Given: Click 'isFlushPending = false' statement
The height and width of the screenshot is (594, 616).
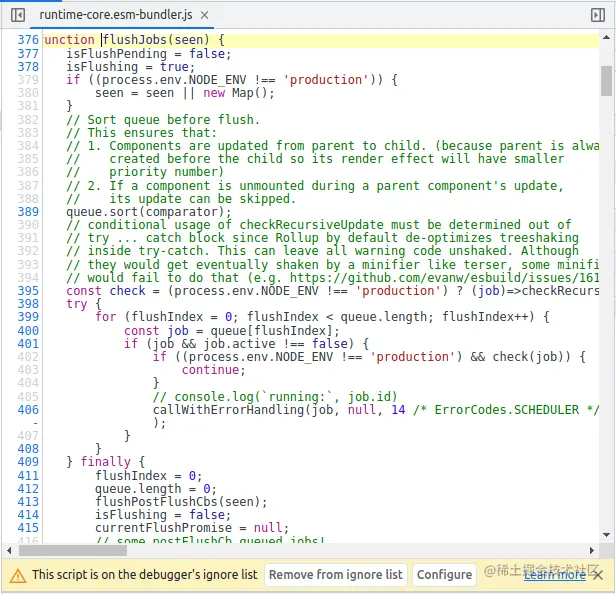Looking at the screenshot, I should (148, 53).
